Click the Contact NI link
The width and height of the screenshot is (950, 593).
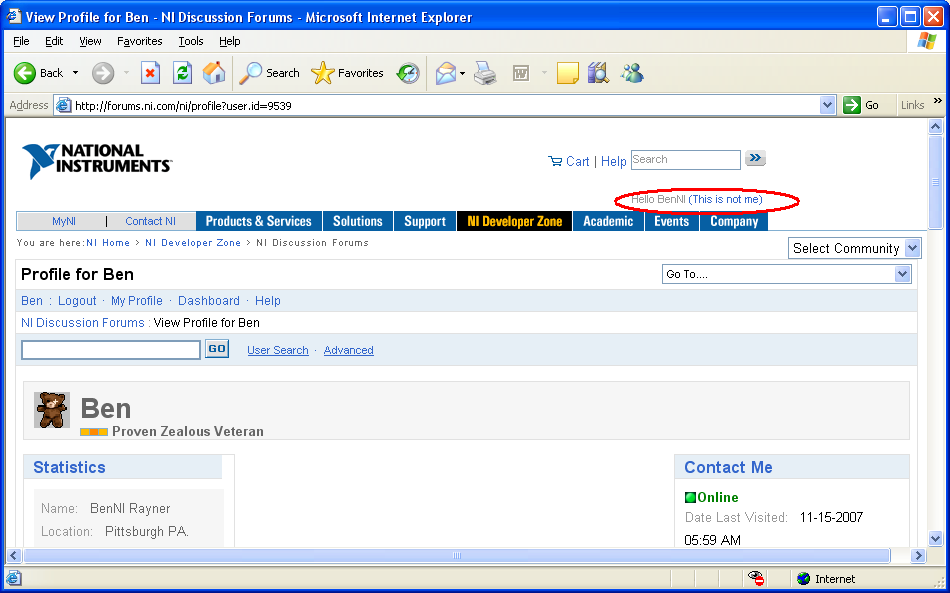pos(150,221)
